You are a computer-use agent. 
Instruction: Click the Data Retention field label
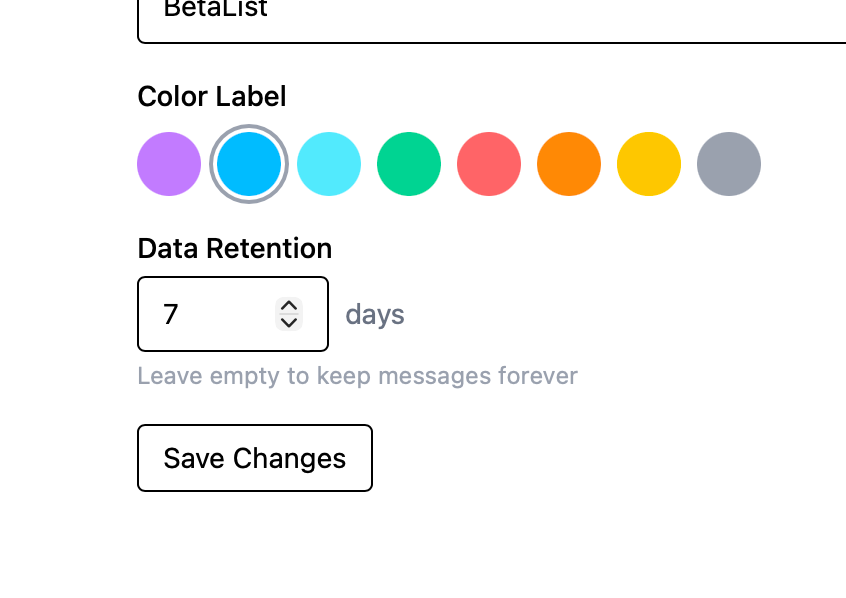[235, 248]
